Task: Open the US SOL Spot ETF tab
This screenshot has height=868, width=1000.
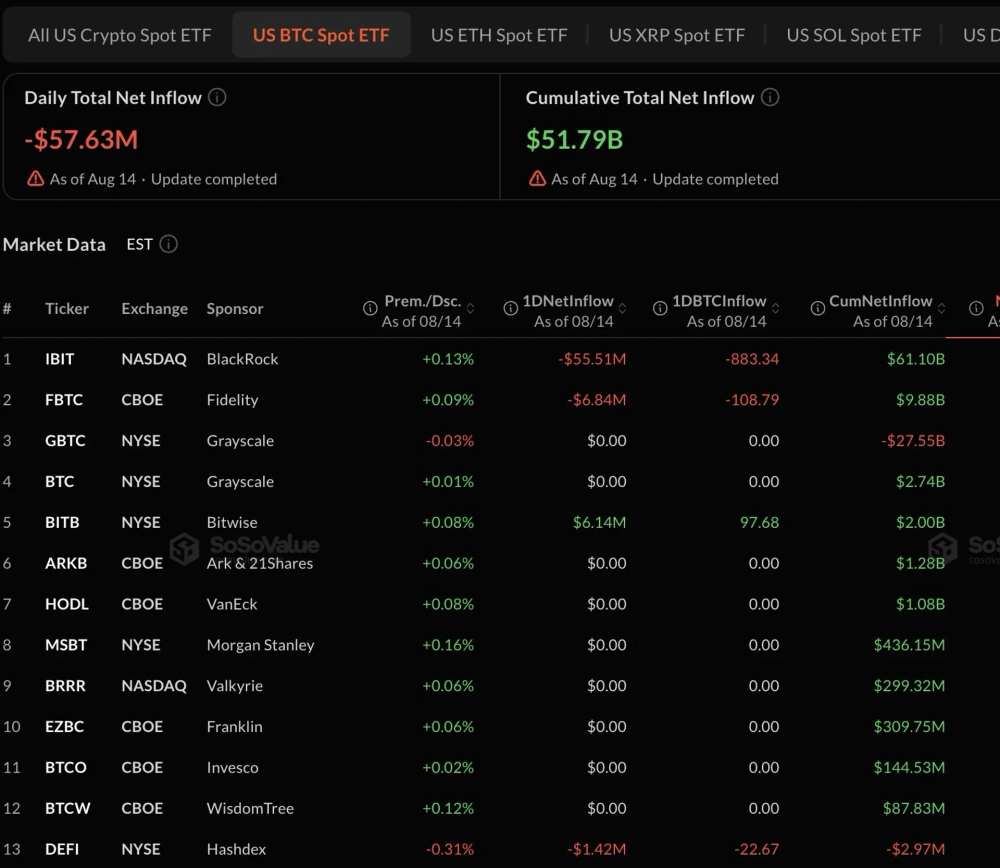Action: click(854, 35)
